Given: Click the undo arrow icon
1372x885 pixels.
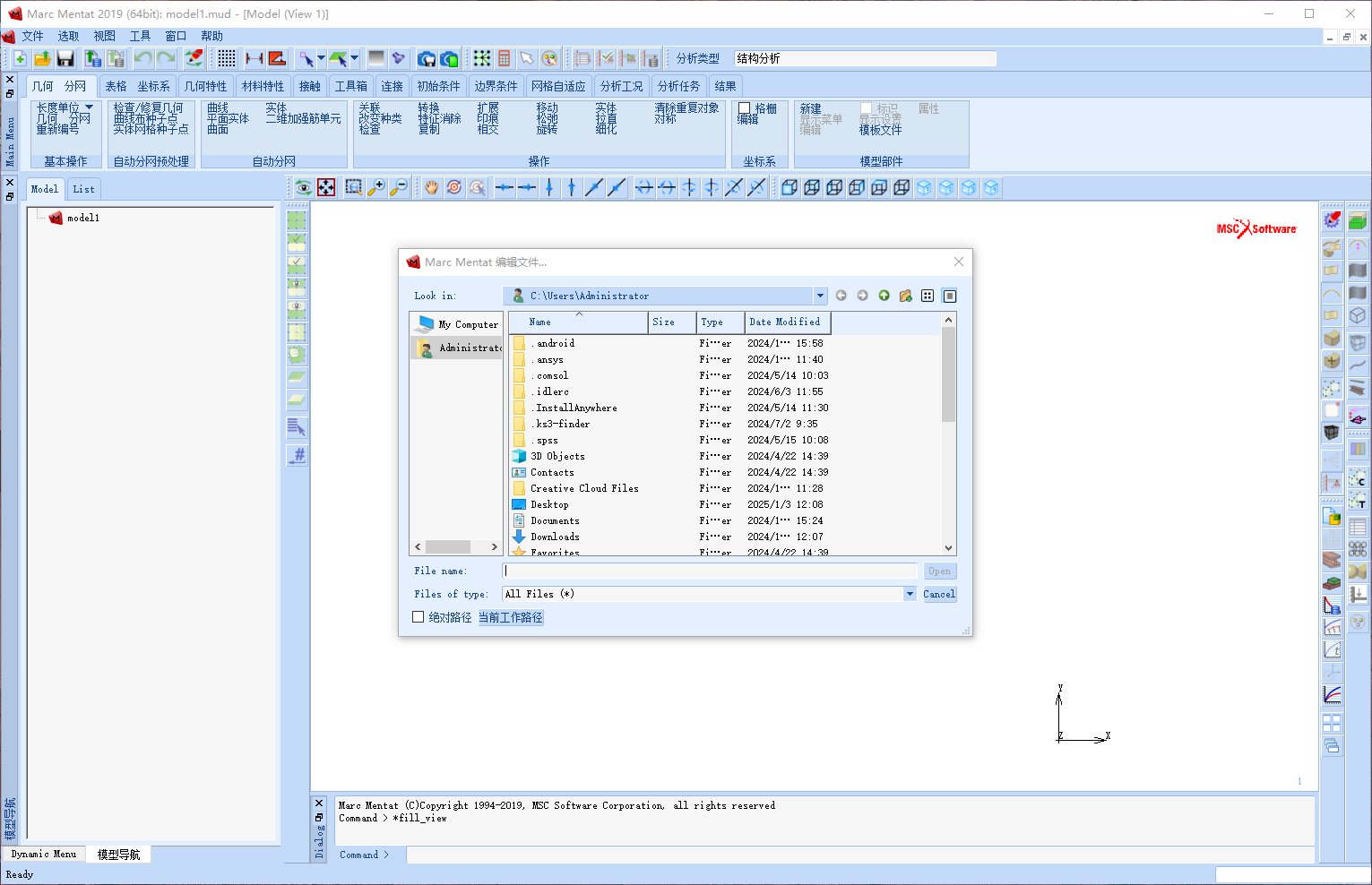Looking at the screenshot, I should (x=142, y=58).
